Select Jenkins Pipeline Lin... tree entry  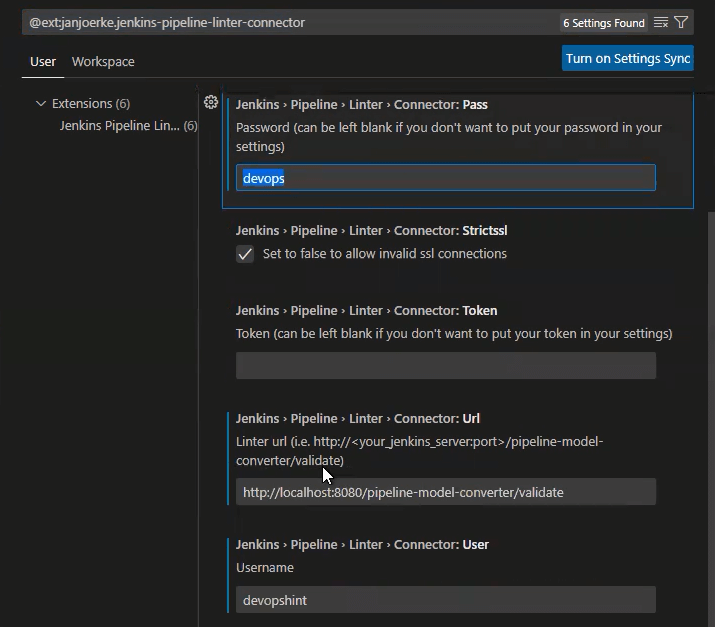pyautogui.click(x=128, y=125)
